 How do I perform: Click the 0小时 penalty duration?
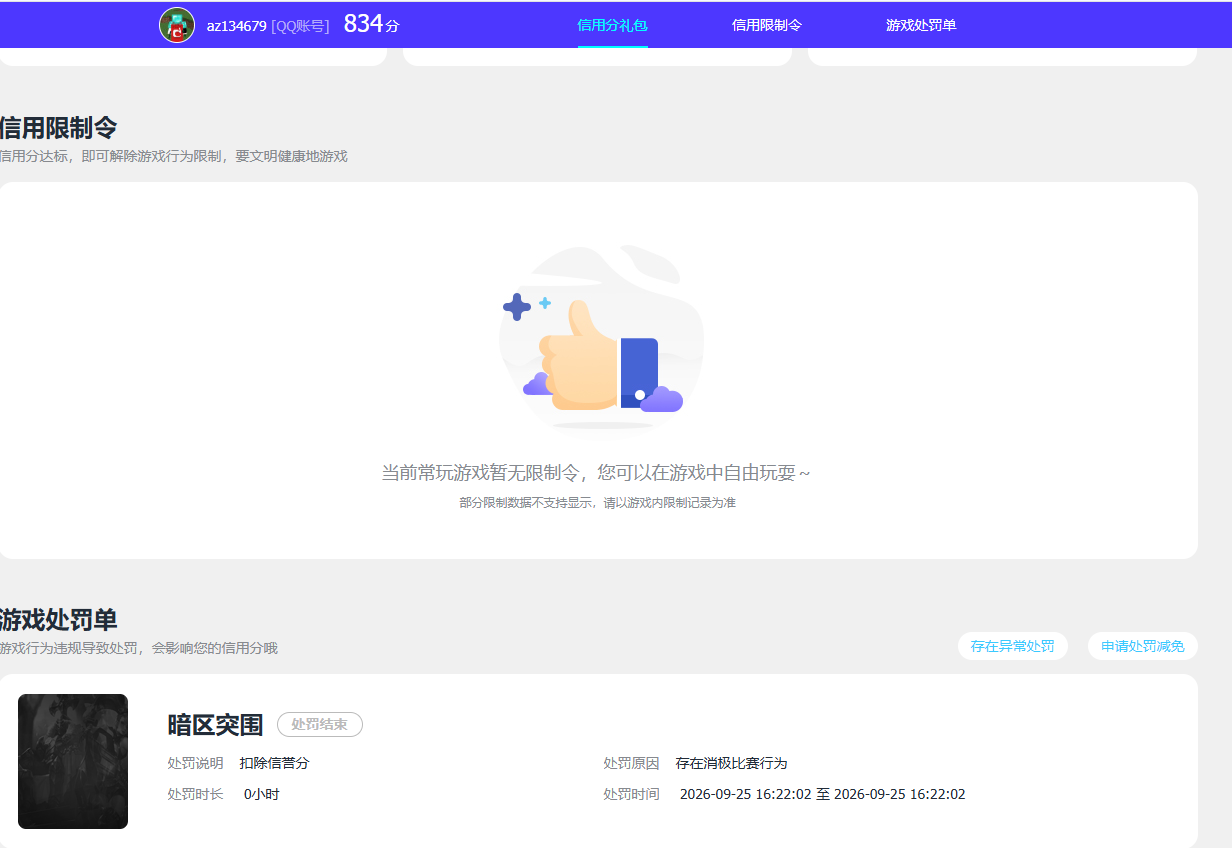click(x=262, y=794)
